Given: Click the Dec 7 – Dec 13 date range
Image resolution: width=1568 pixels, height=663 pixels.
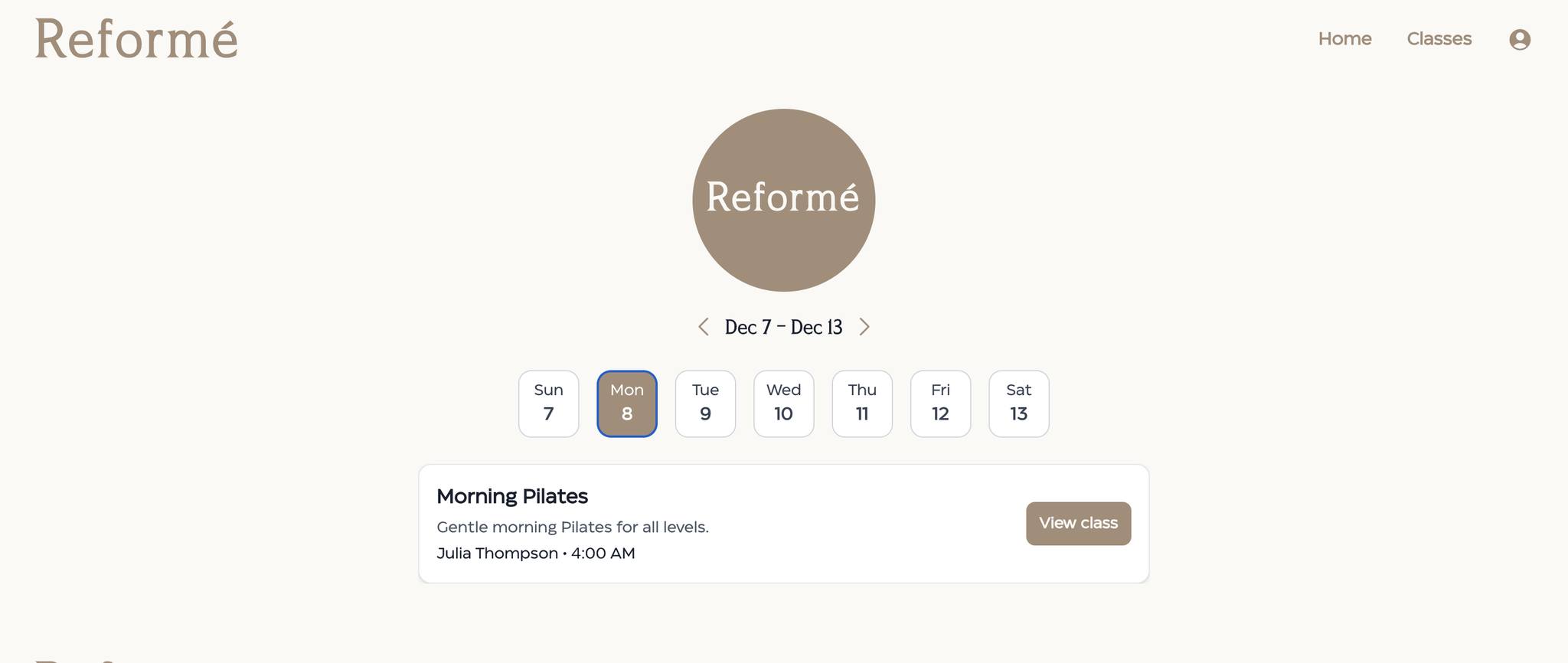Looking at the screenshot, I should point(783,328).
